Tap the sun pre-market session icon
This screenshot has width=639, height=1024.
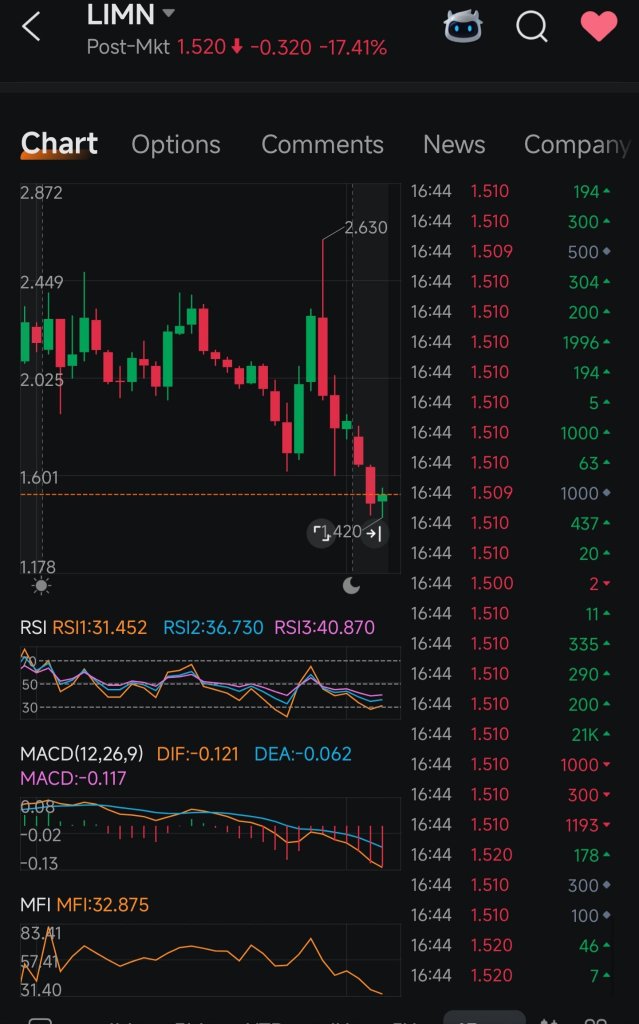pos(41,586)
